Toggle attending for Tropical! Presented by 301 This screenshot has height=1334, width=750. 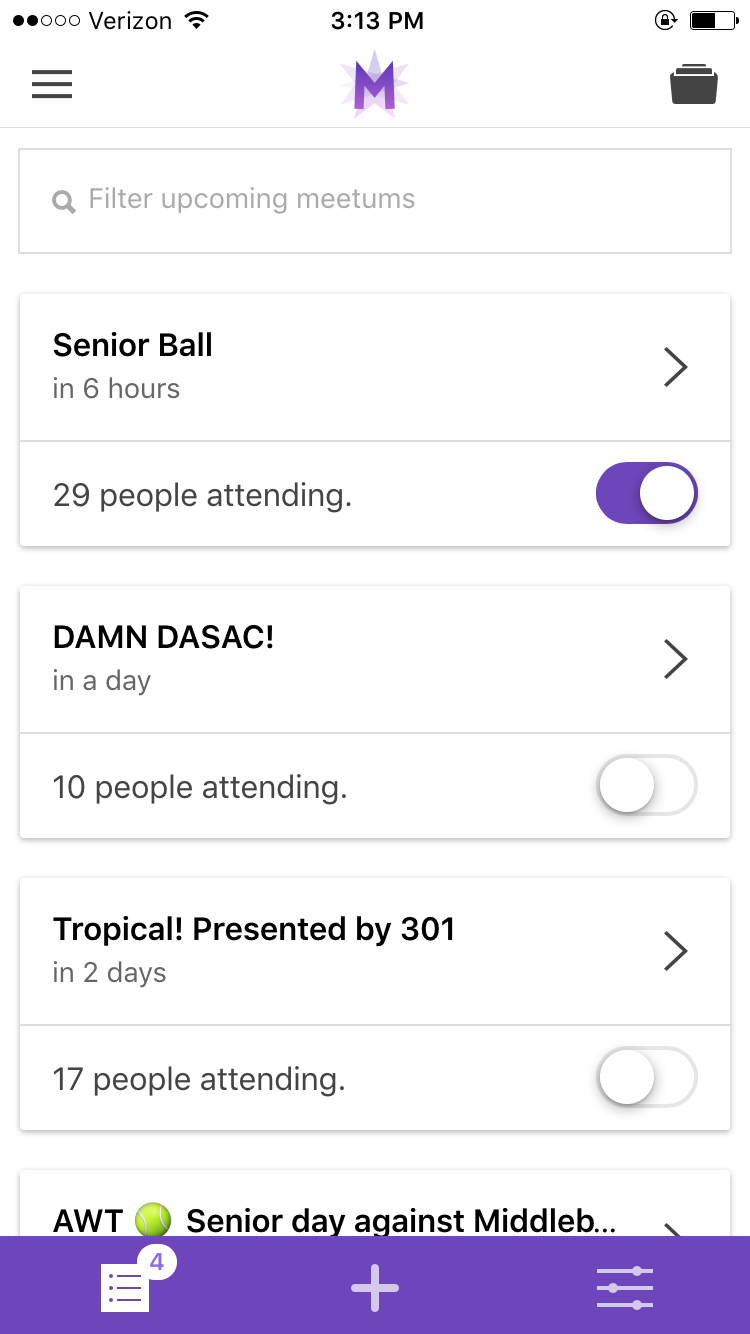pyautogui.click(x=646, y=1078)
